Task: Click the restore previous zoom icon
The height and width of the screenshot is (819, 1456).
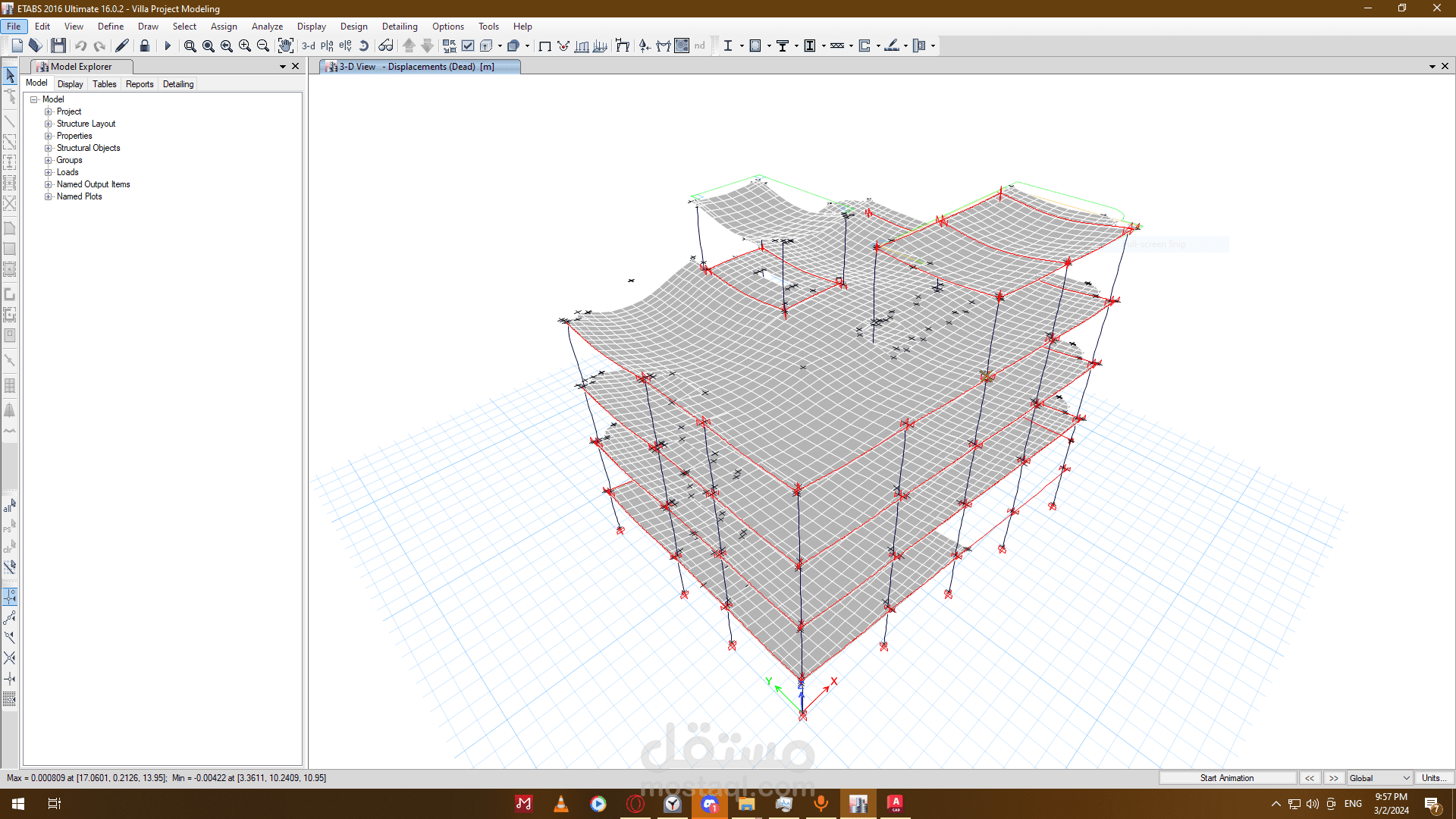Action: click(x=227, y=45)
